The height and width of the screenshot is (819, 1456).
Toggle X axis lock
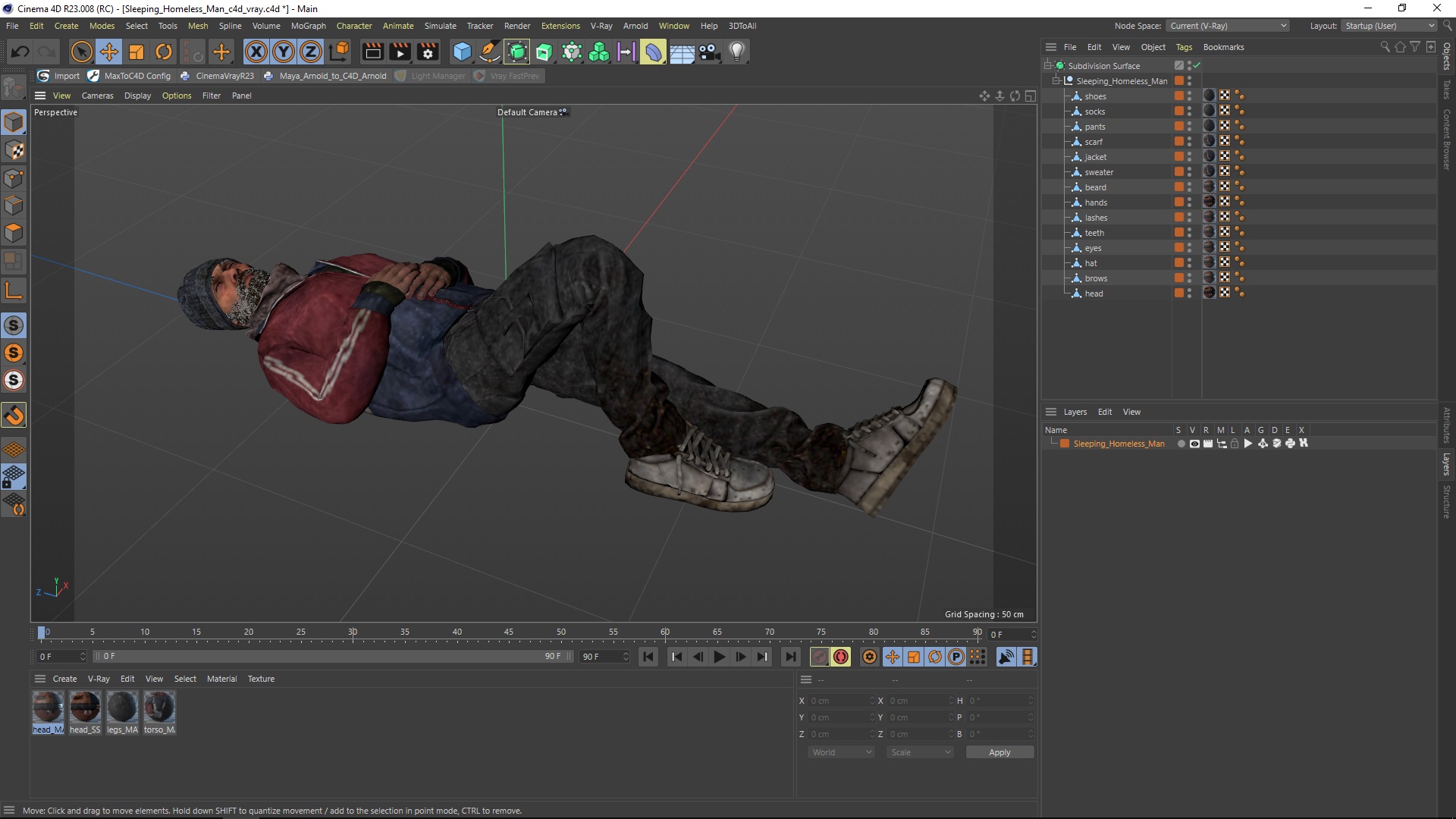point(256,52)
